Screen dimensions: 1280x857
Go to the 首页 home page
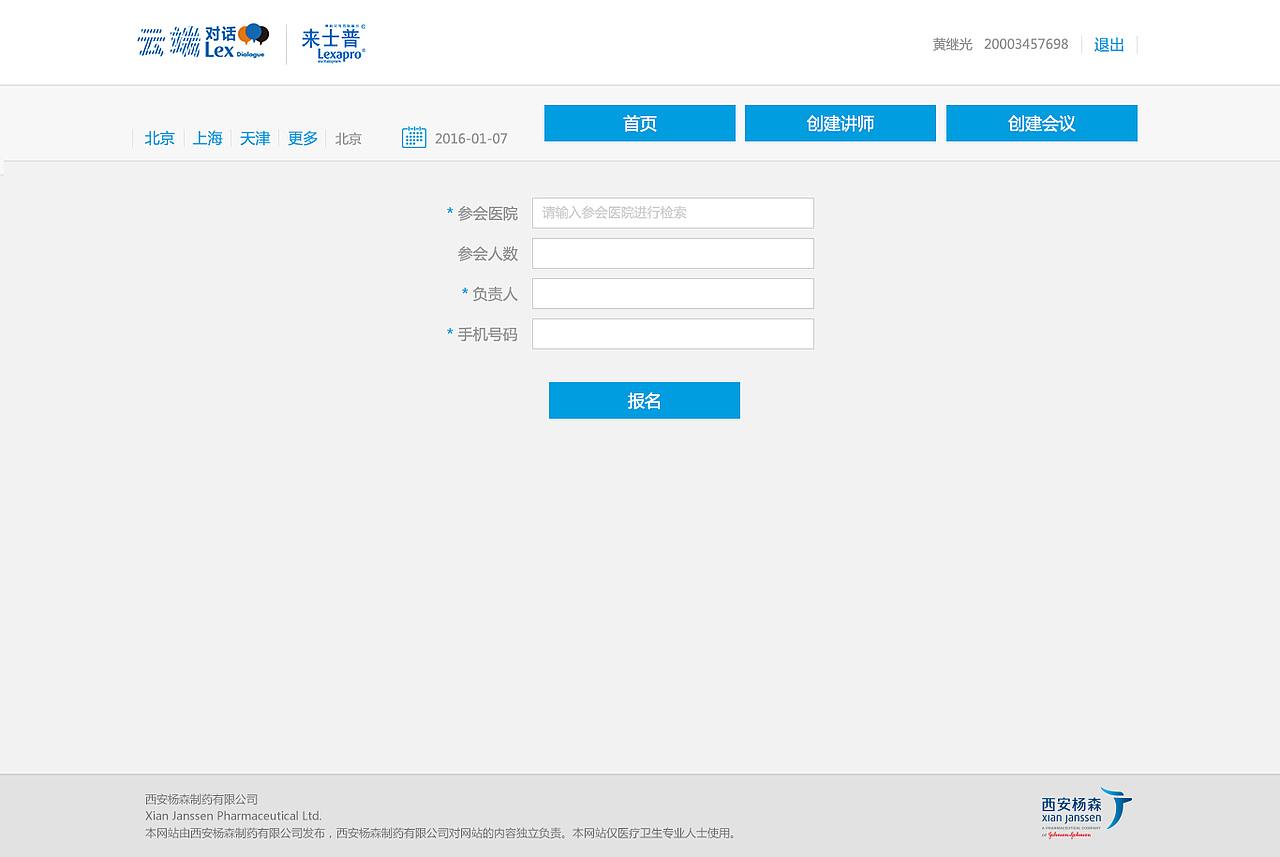(639, 123)
